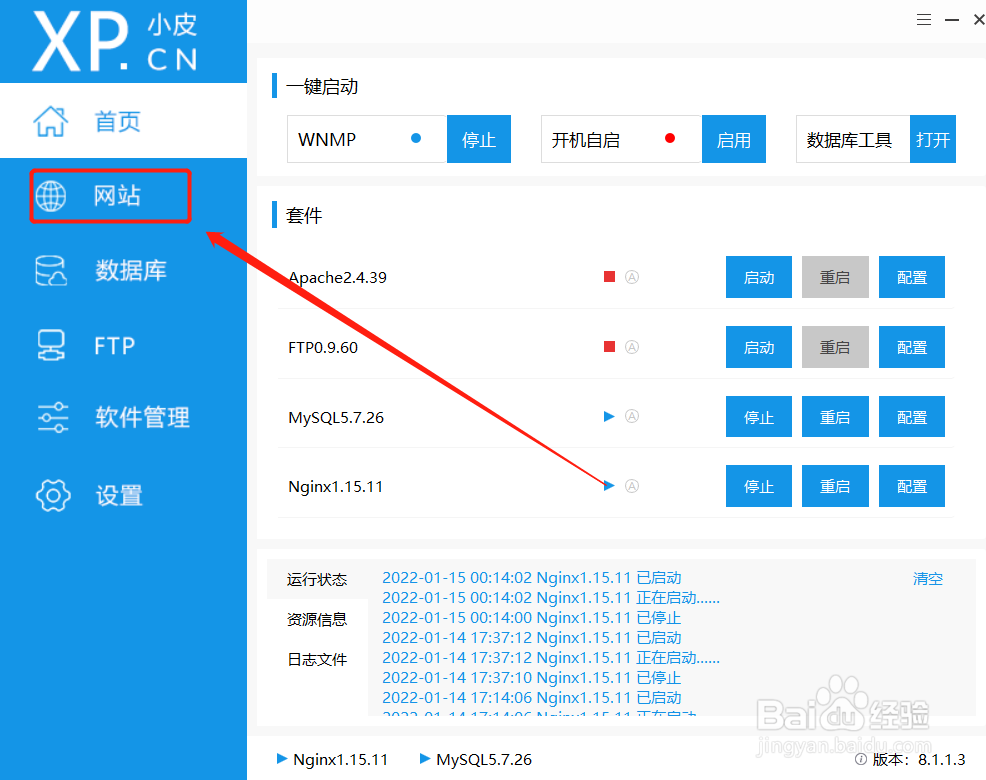Click the 套件 section heading
The width and height of the screenshot is (986, 780).
click(x=304, y=216)
